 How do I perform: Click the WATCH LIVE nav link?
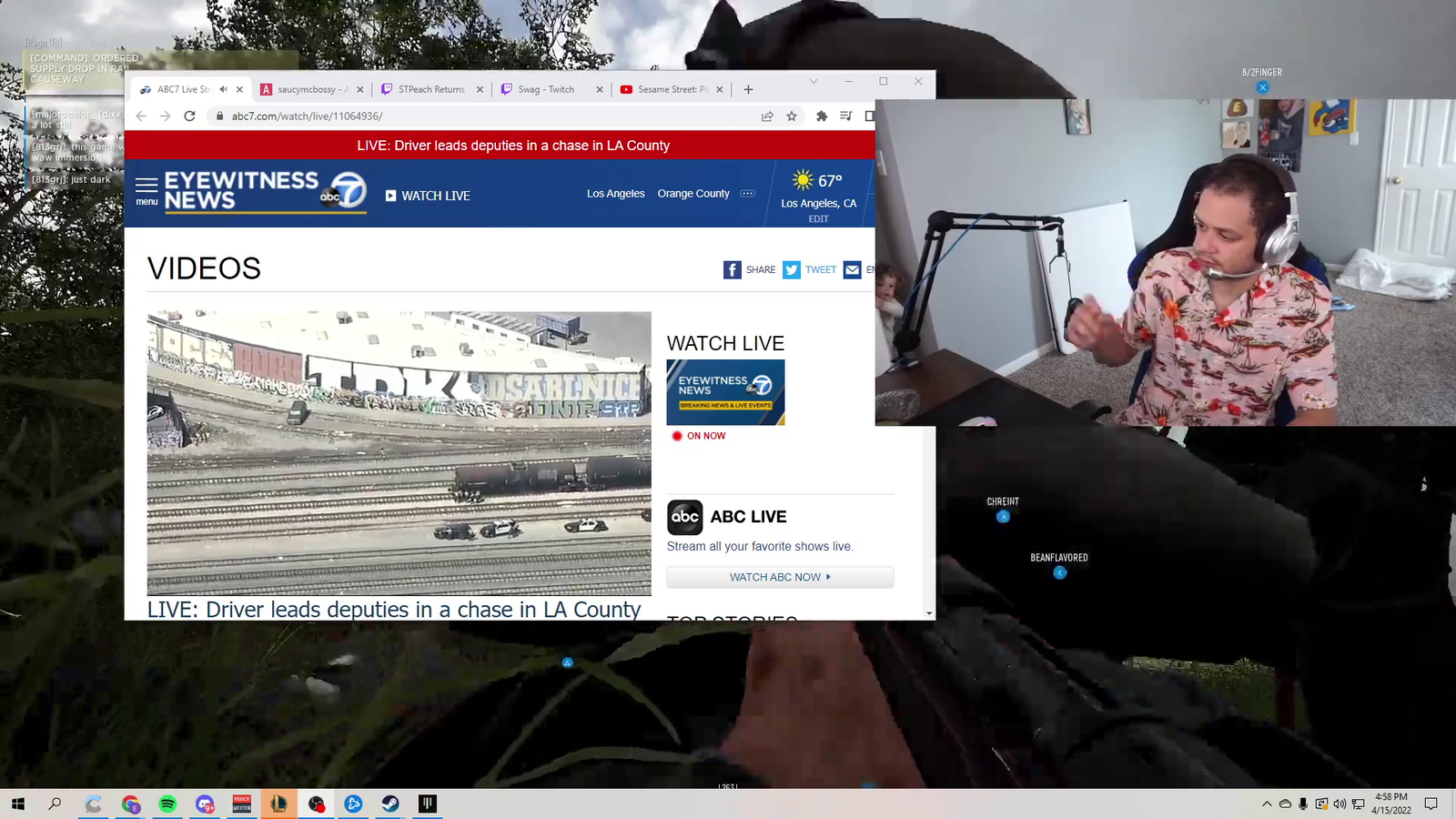pos(428,196)
